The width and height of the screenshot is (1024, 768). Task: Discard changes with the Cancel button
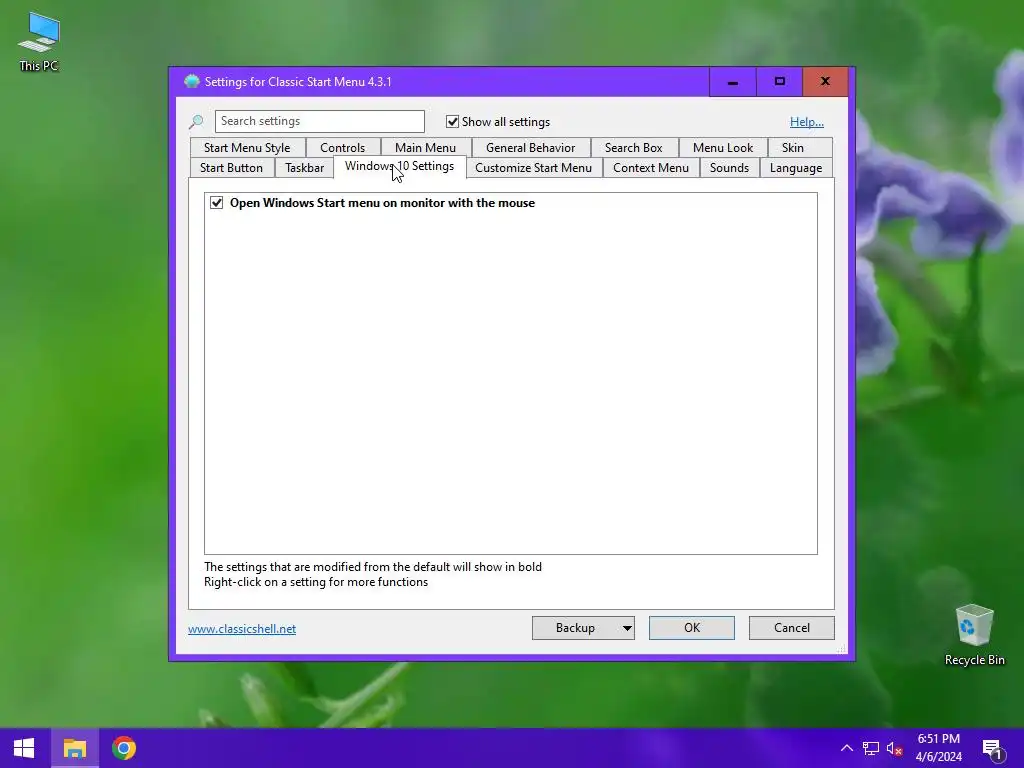tap(792, 628)
